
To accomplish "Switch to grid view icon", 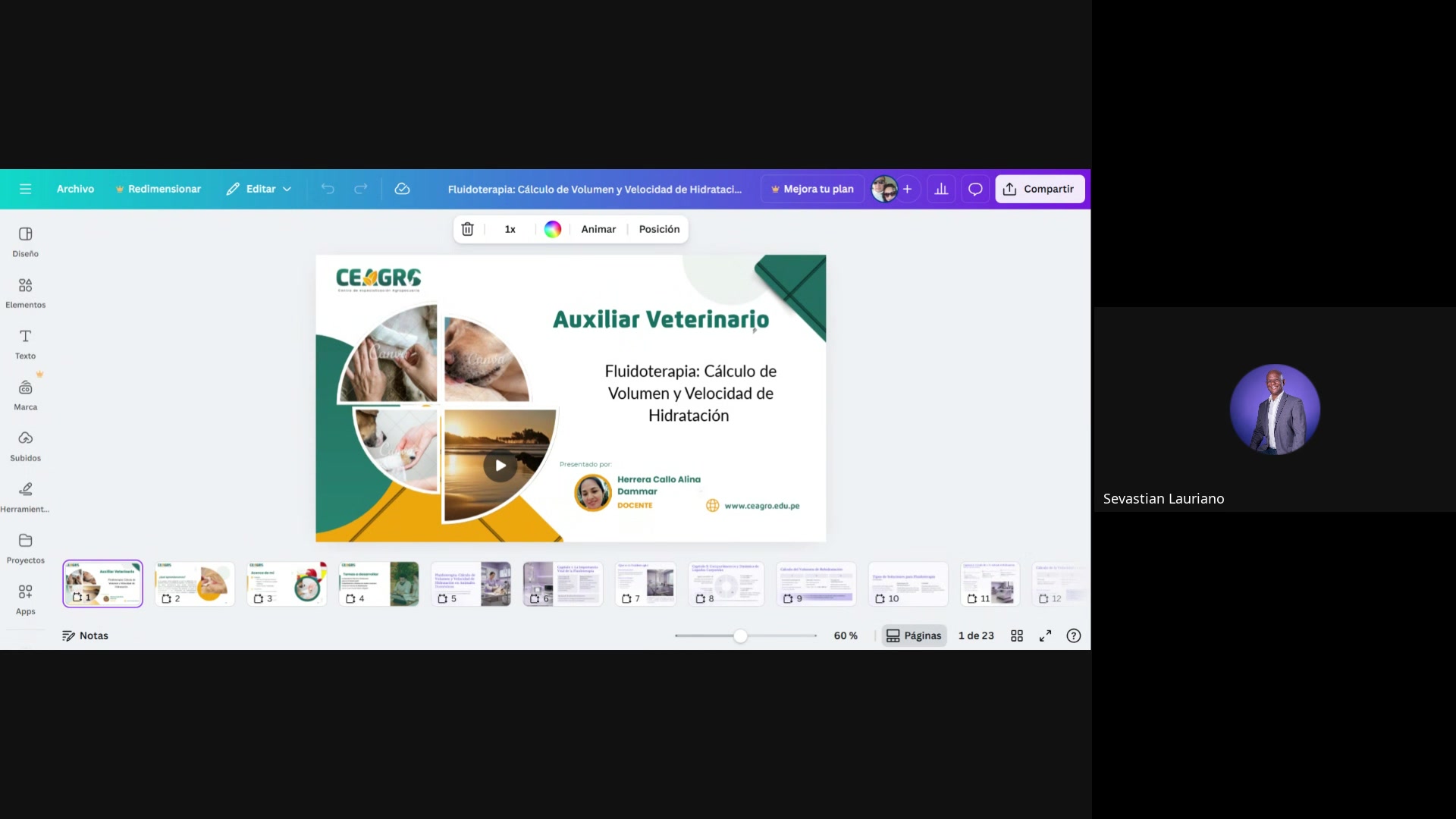I will click(x=1017, y=635).
